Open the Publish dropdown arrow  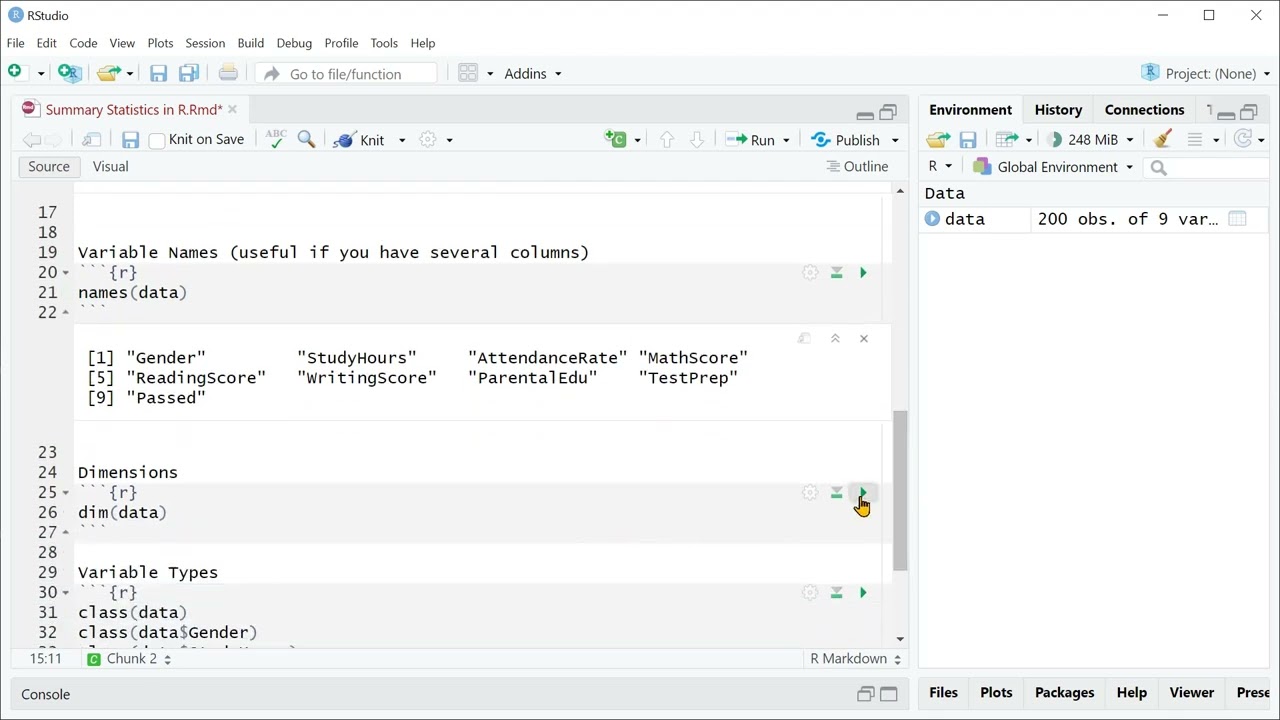[895, 140]
